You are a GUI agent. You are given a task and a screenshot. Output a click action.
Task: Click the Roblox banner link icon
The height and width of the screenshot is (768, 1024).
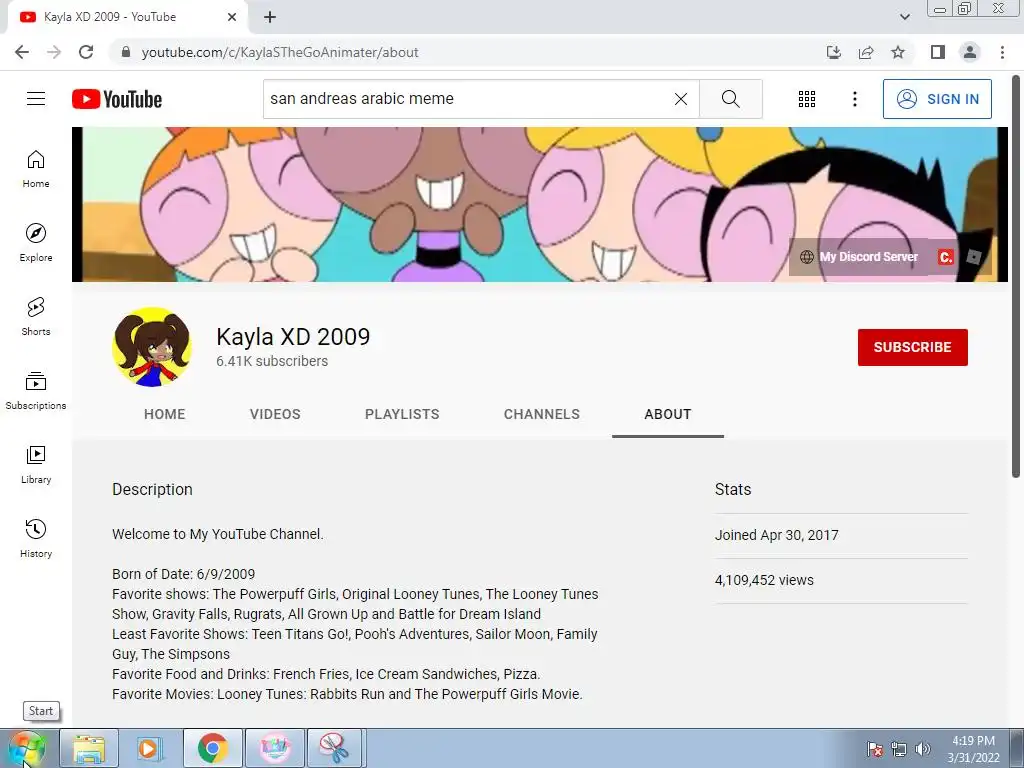click(974, 257)
